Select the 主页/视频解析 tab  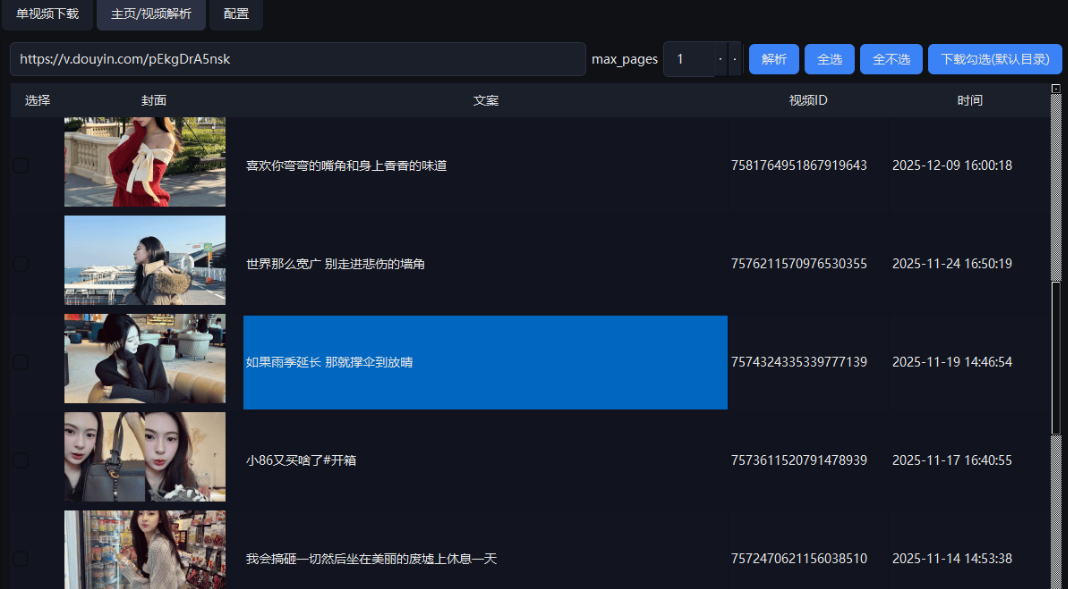(151, 14)
